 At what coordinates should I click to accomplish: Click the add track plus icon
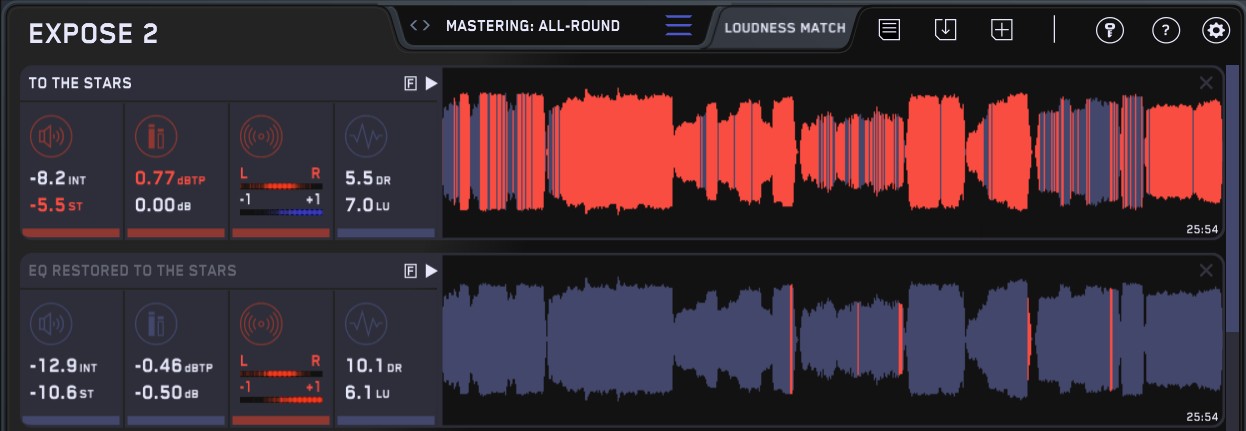tap(1001, 30)
